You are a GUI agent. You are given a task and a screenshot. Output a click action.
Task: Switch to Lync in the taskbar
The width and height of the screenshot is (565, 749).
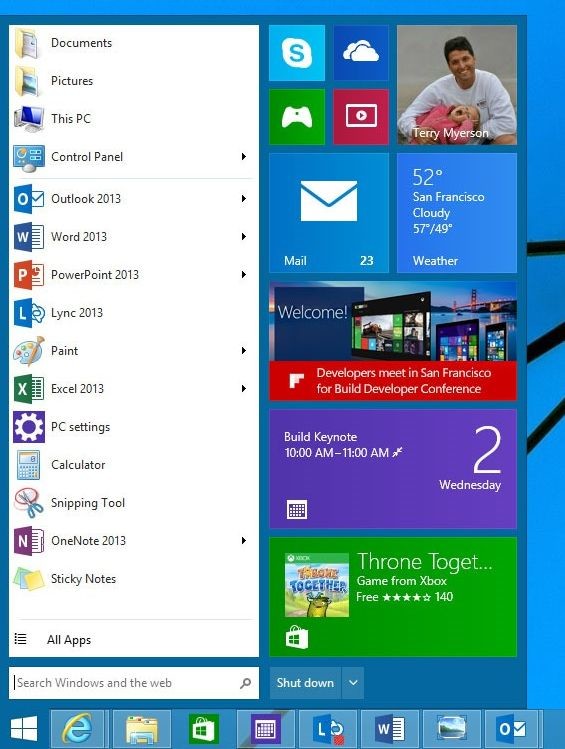pos(328,729)
